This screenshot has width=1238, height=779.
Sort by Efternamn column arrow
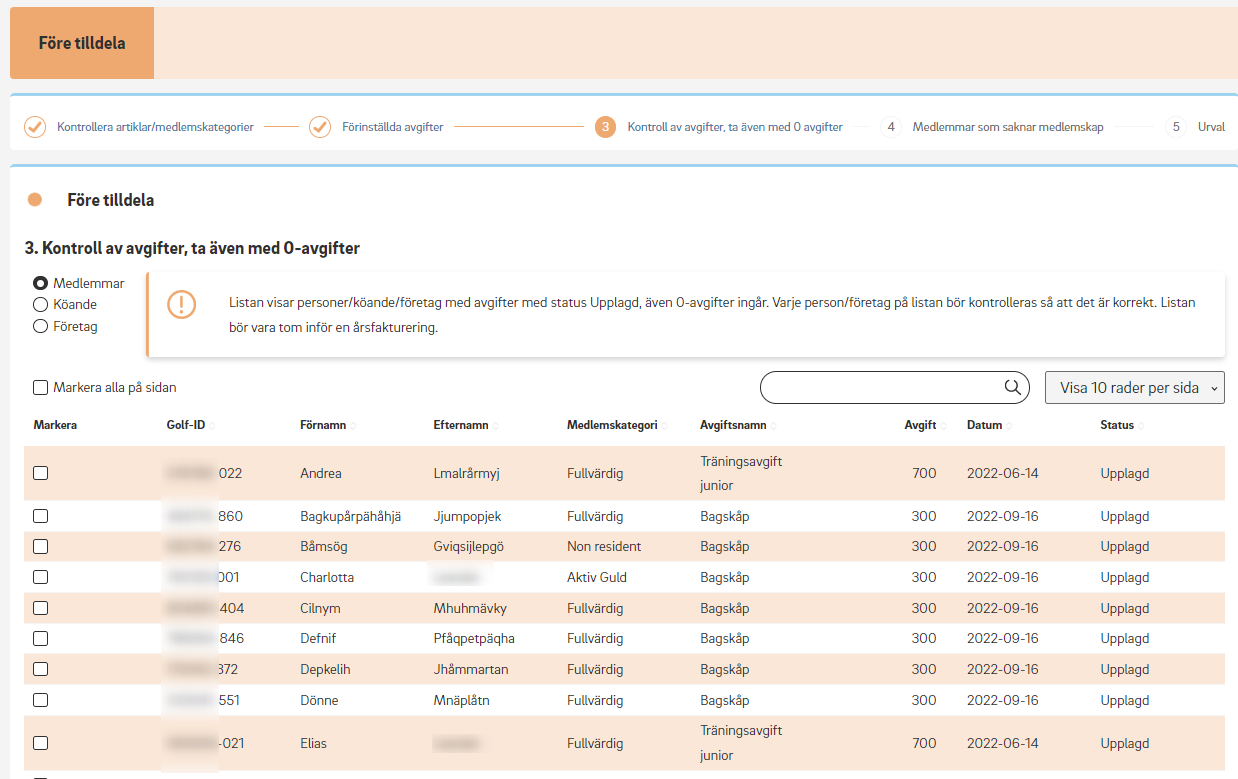pos(496,426)
